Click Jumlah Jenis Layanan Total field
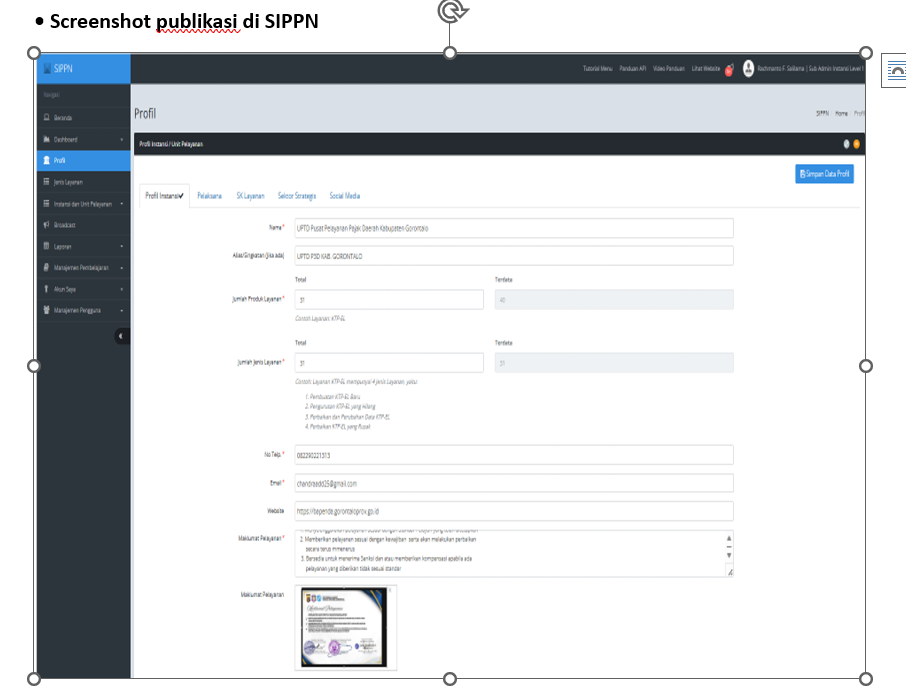906x692 pixels. click(389, 363)
